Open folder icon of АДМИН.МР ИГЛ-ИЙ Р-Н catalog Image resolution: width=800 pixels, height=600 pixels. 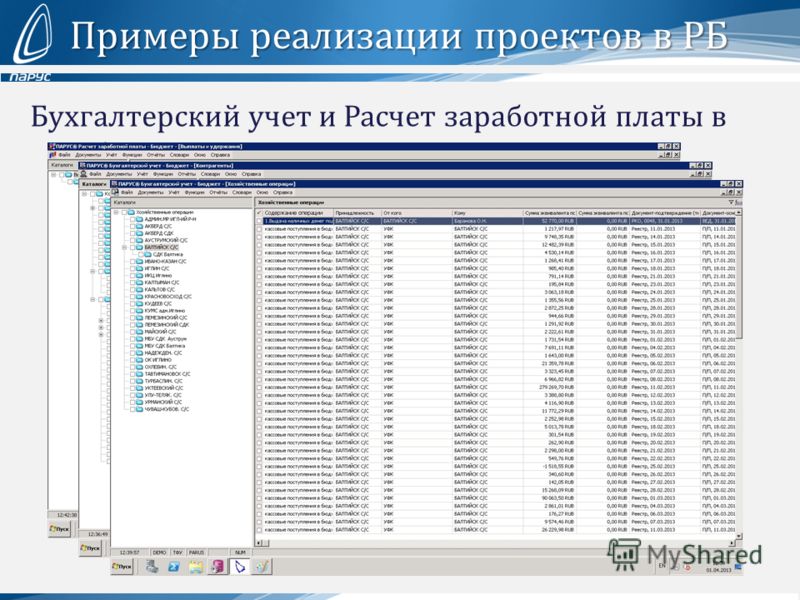pyautogui.click(x=140, y=219)
